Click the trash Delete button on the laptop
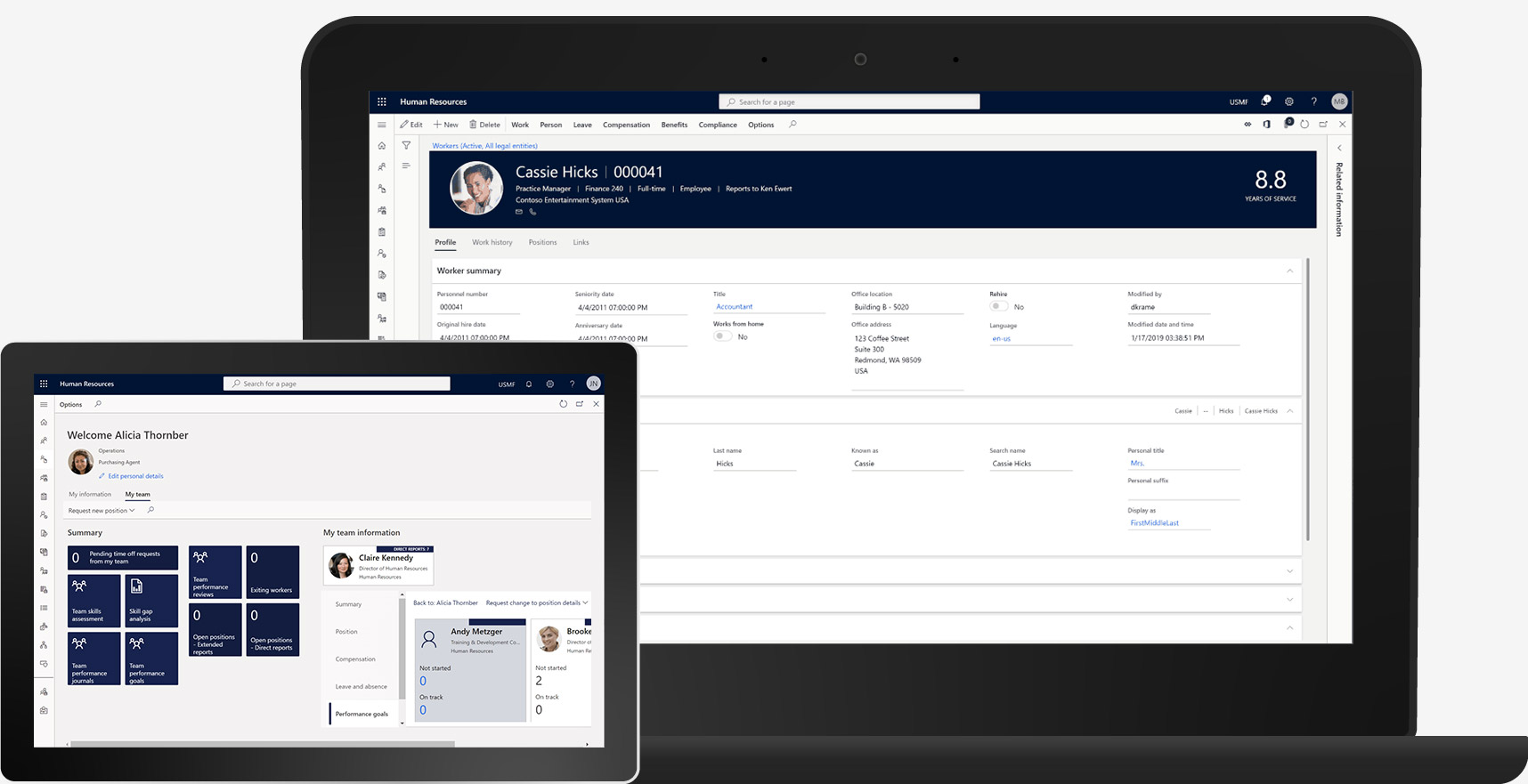The height and width of the screenshot is (784, 1528). click(x=485, y=125)
